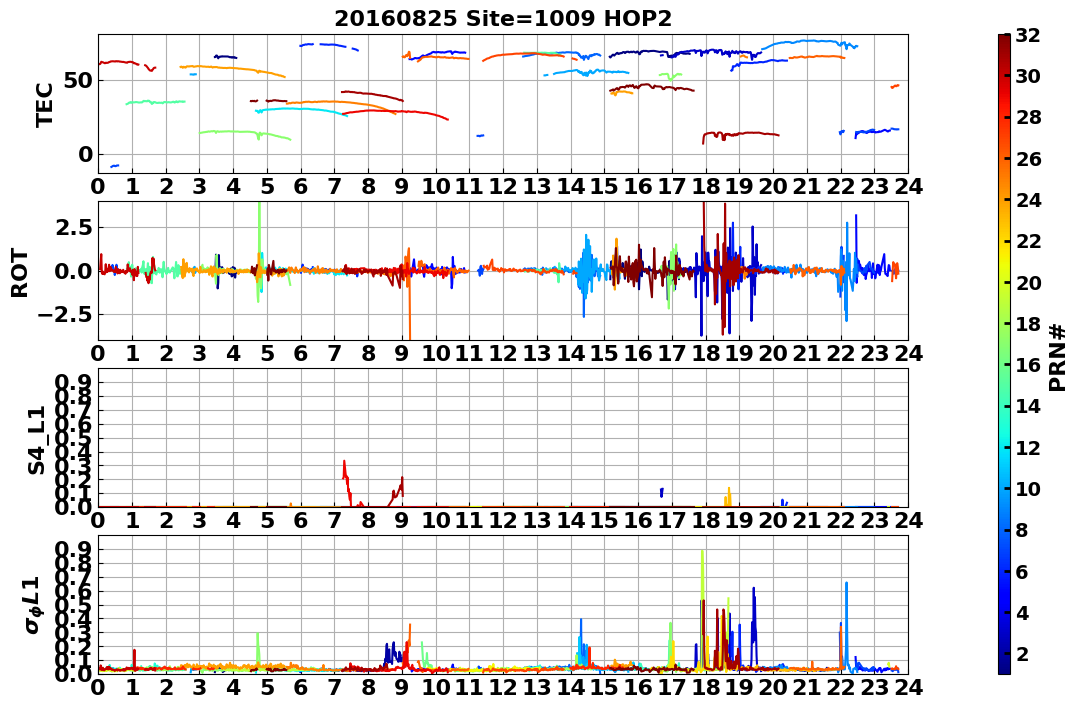Click colorbar tick label 30

(x=1028, y=76)
